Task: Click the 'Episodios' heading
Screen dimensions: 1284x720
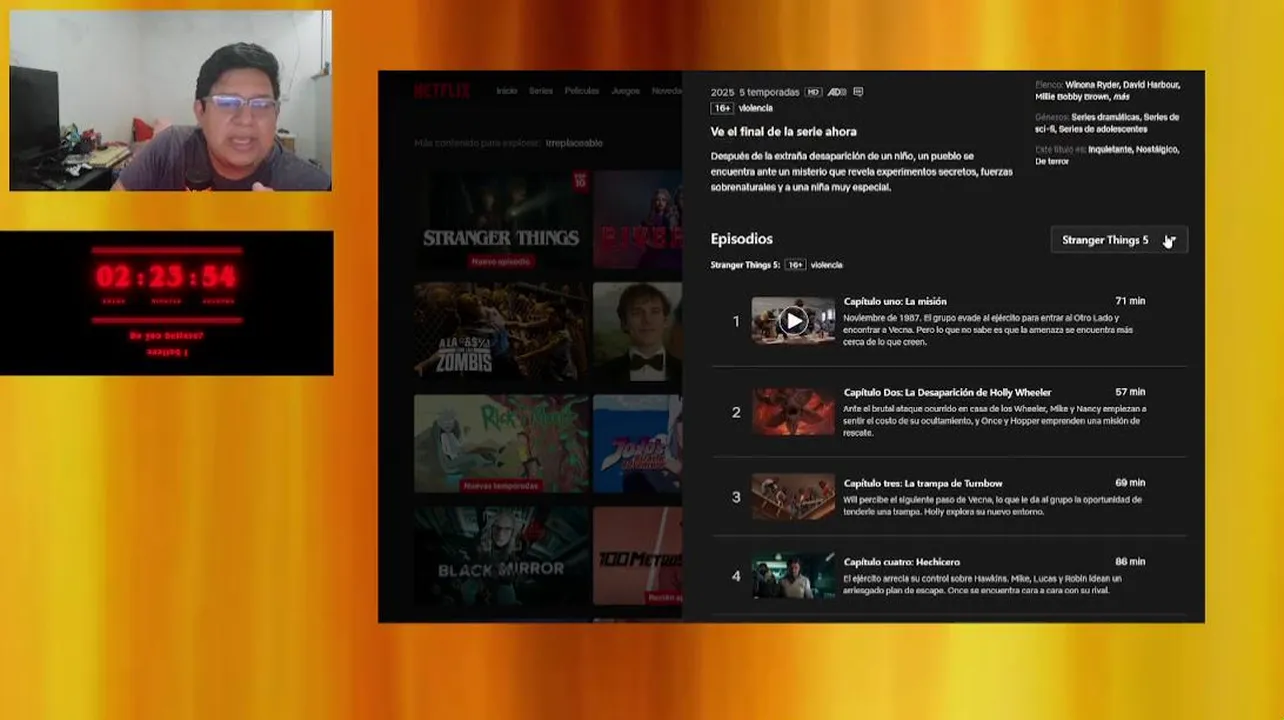Action: coord(741,239)
